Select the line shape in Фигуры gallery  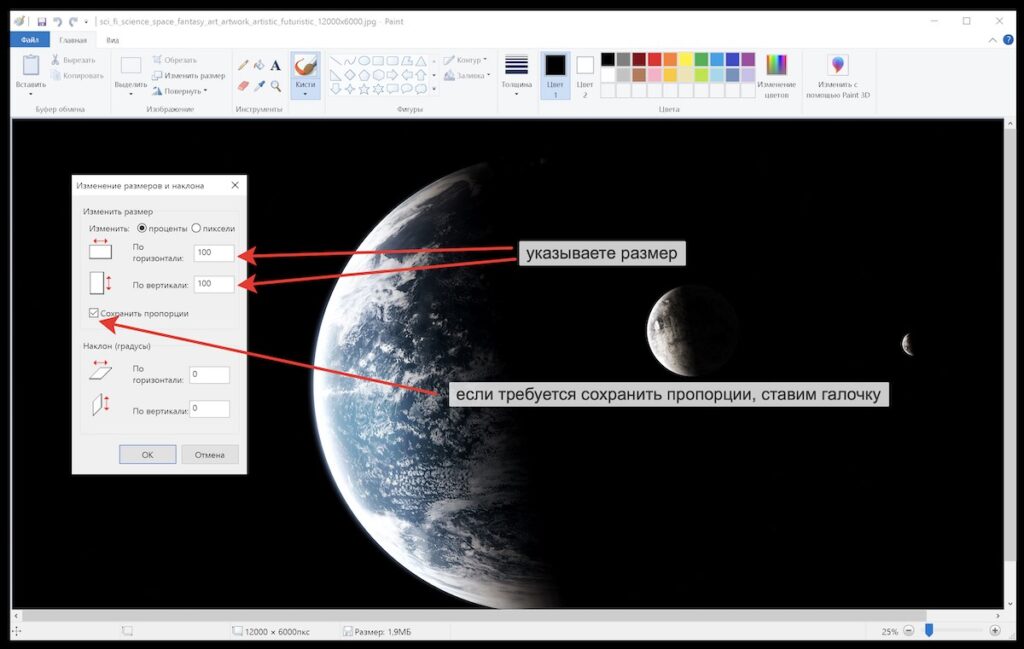point(336,61)
